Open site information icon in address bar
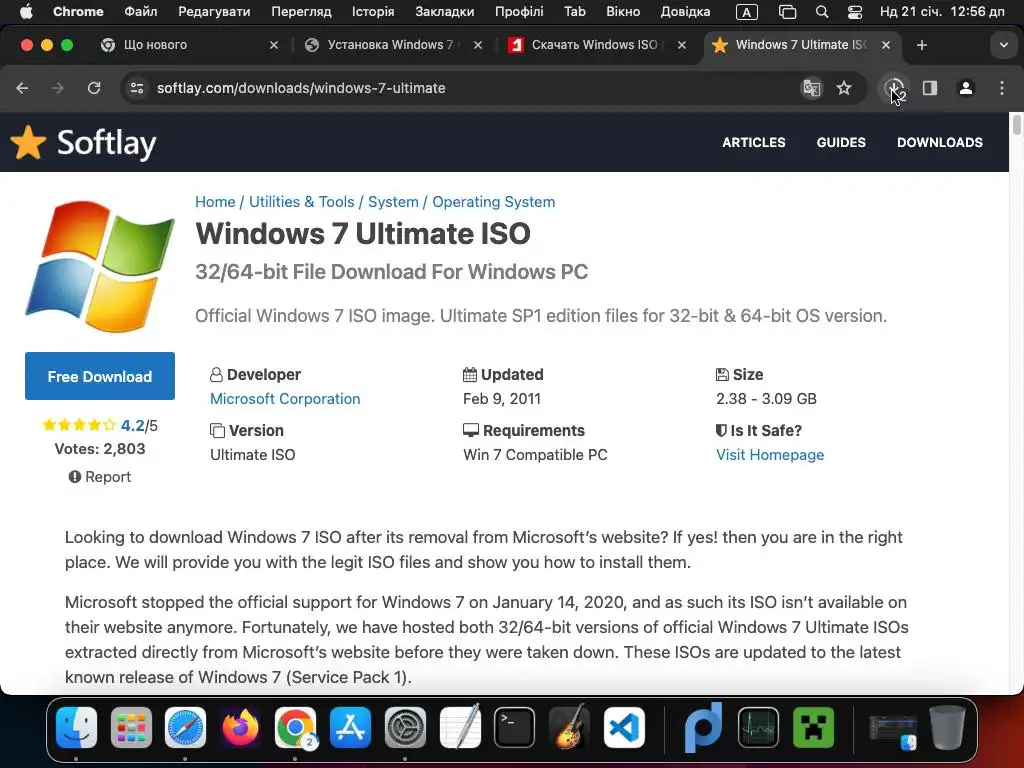1024x768 pixels. [136, 88]
